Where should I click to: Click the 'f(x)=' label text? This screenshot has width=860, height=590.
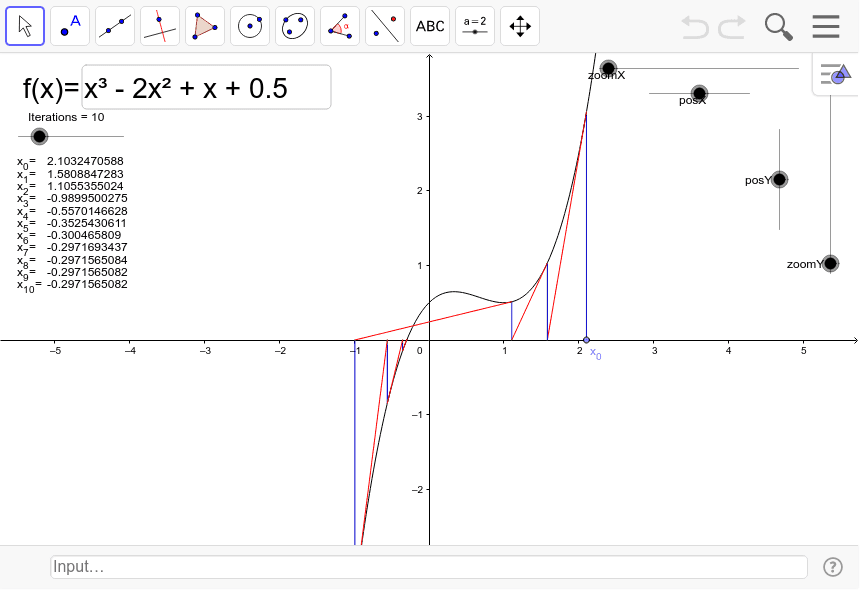(x=51, y=88)
